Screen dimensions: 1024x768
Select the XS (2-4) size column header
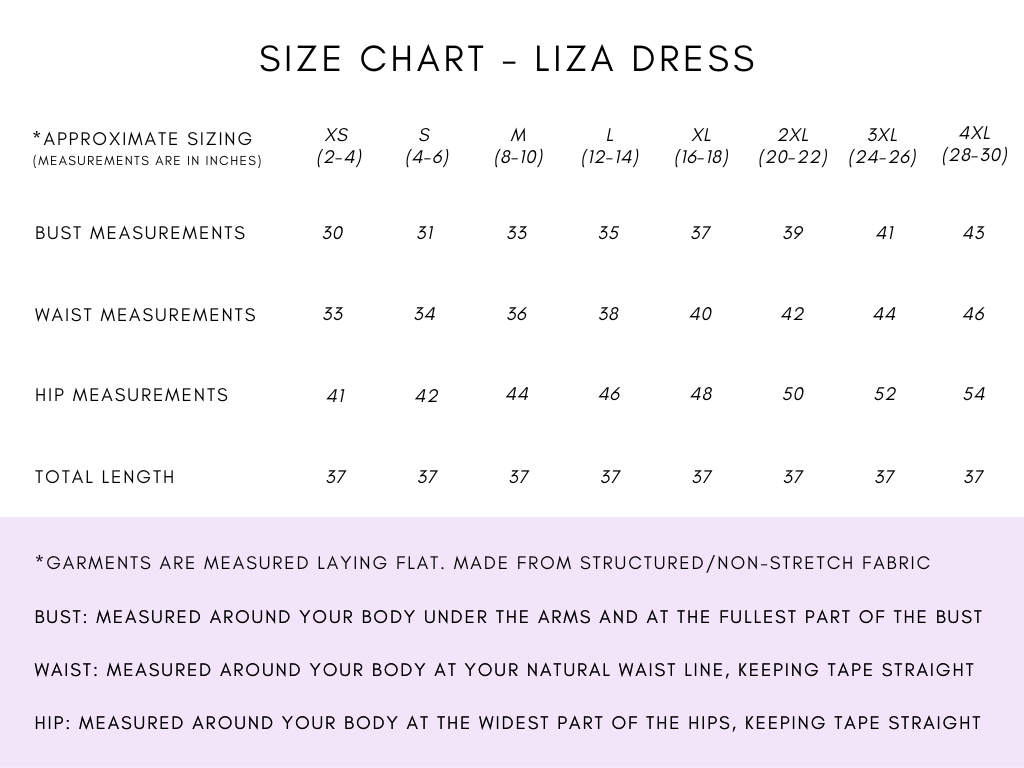[338, 146]
